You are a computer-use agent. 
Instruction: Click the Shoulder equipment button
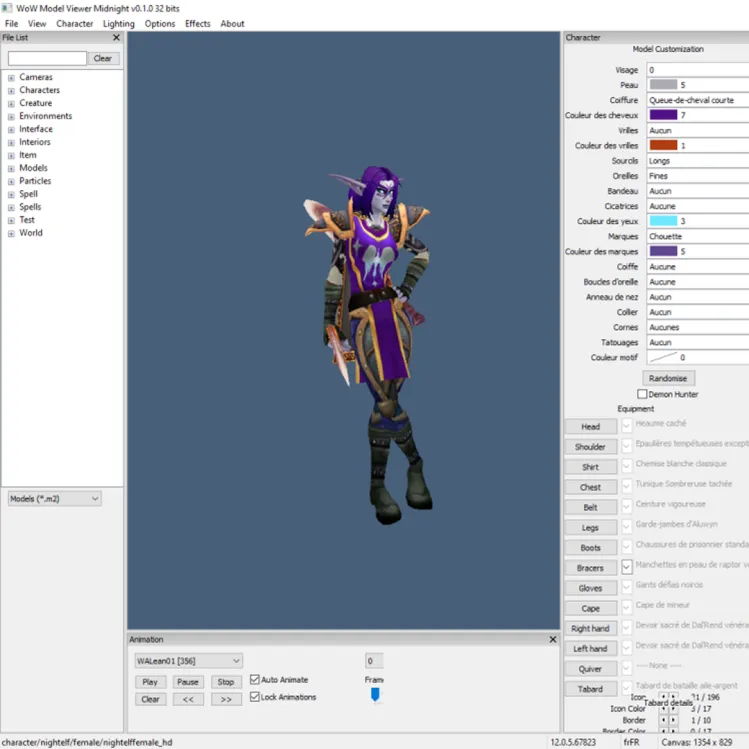tap(590, 447)
